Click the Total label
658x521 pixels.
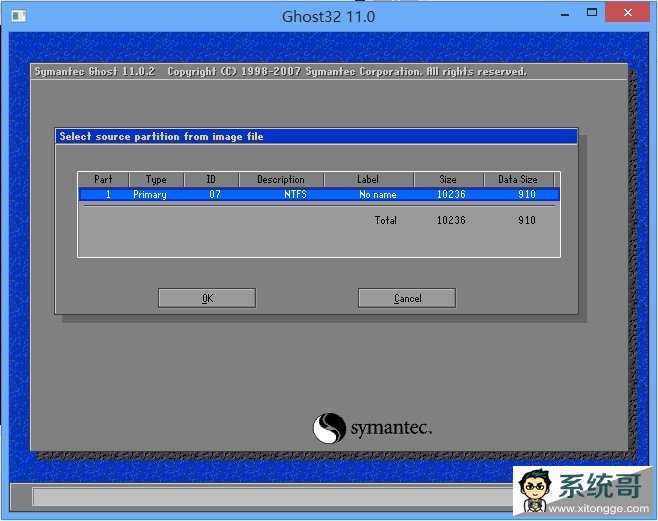[386, 220]
